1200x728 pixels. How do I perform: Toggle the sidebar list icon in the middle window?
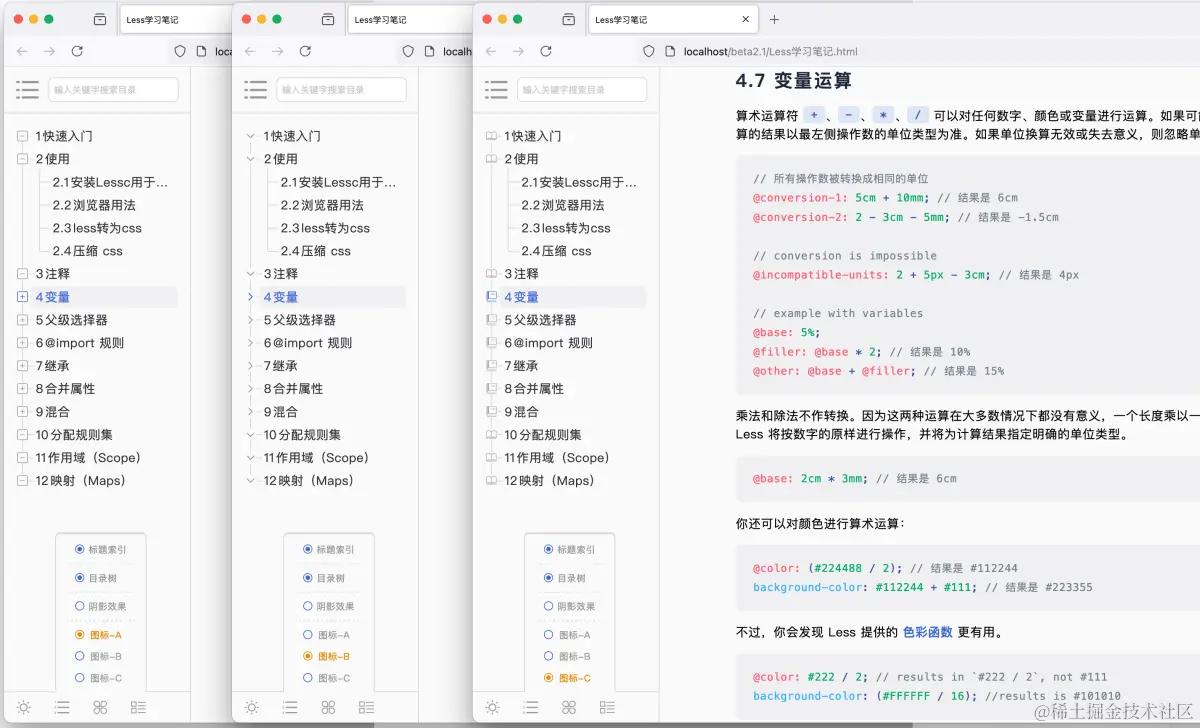[x=255, y=90]
